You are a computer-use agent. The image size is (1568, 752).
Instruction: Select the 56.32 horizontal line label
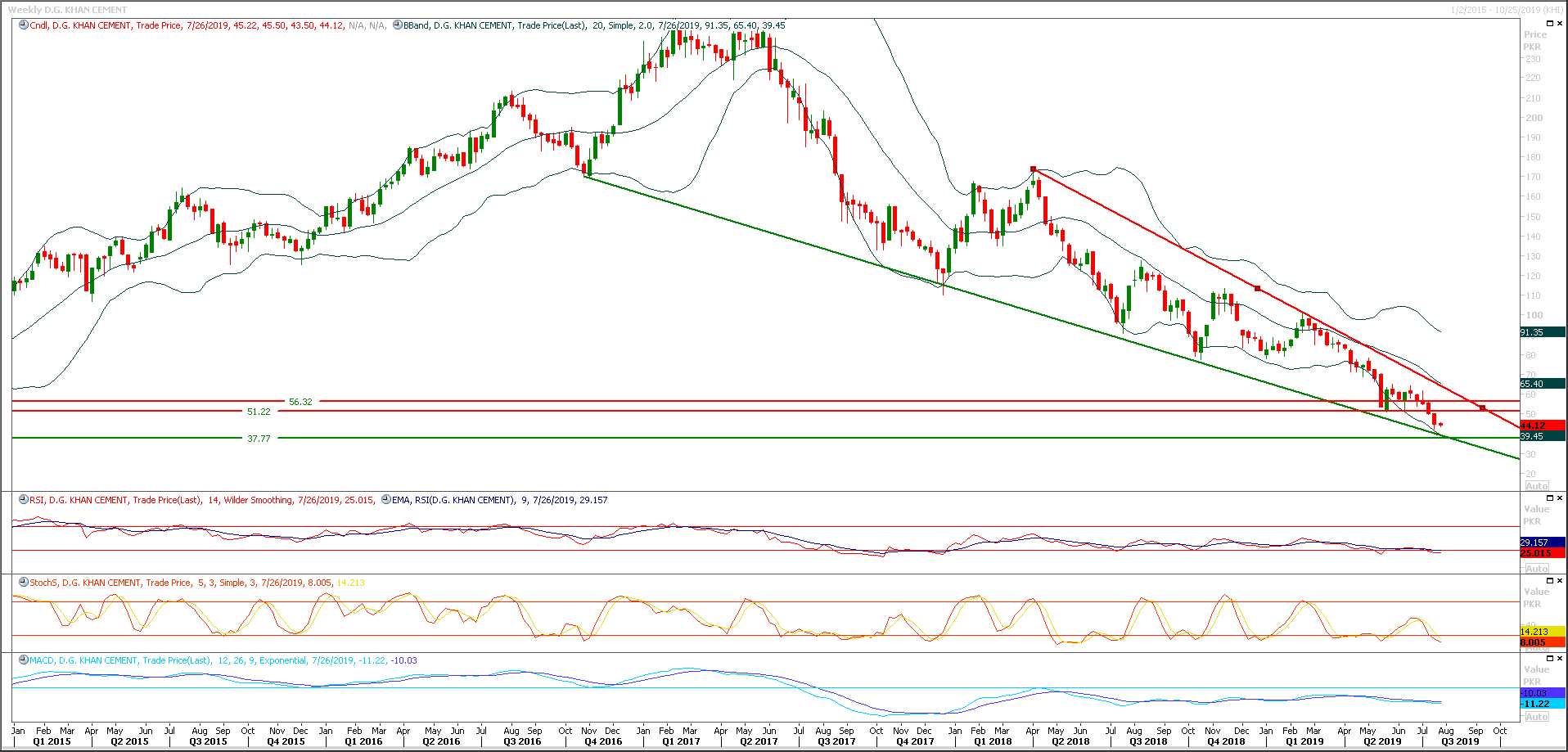tap(300, 402)
